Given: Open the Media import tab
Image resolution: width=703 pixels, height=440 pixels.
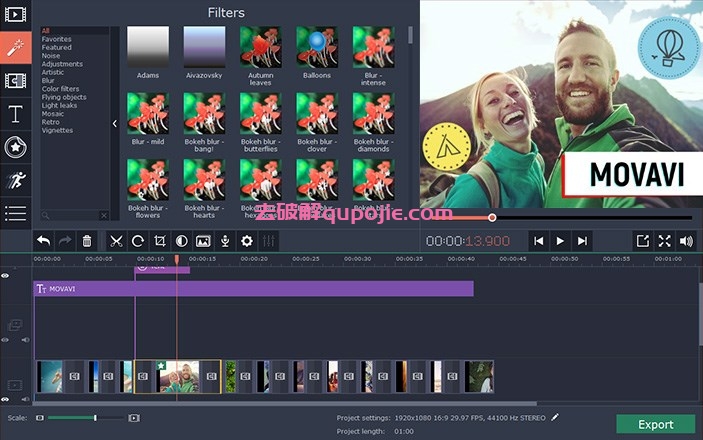Looking at the screenshot, I should click(15, 14).
